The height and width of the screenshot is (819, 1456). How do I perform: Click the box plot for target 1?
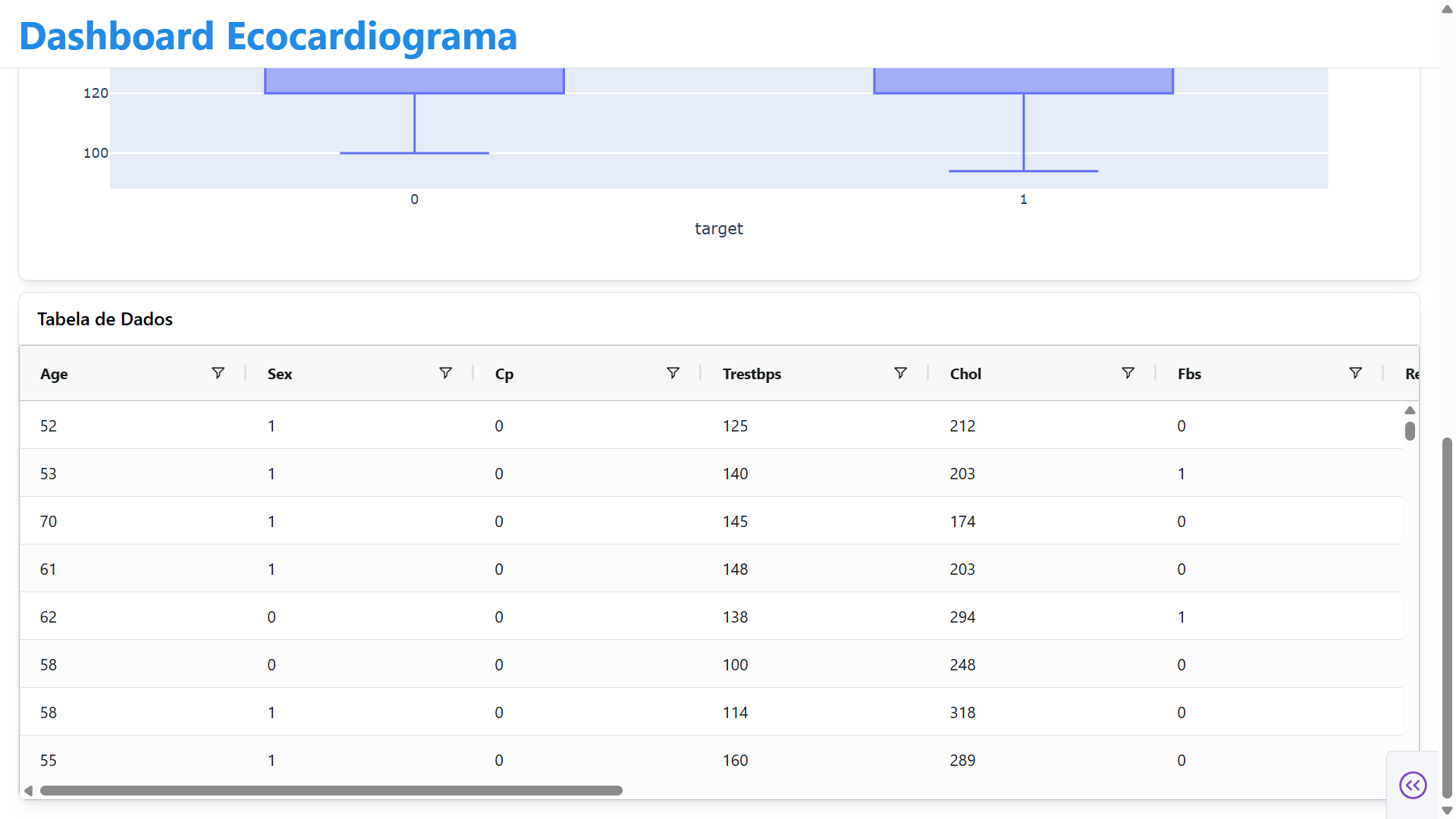pos(1023,80)
